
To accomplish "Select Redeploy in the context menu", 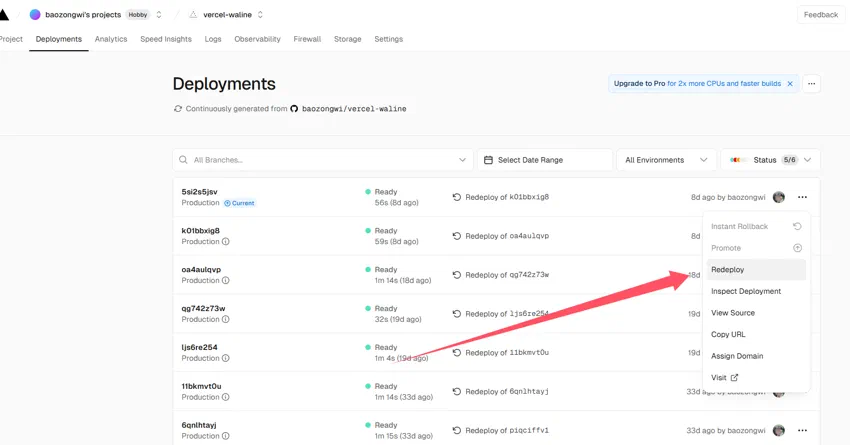I will [x=756, y=269].
